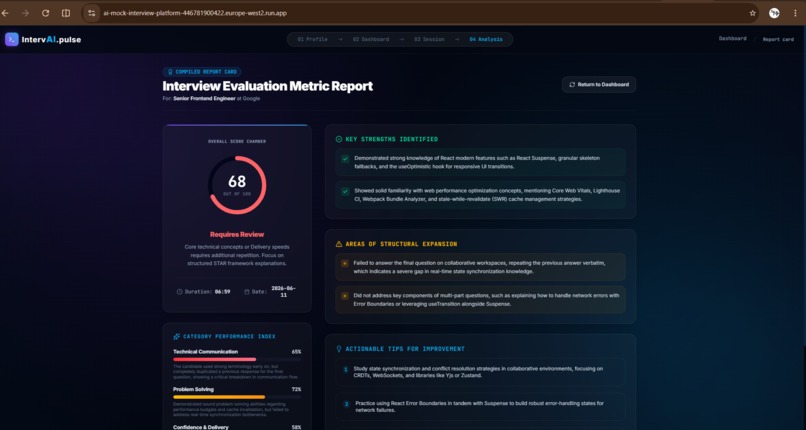The image size is (806, 430).
Task: Click the Problem Solving 72% value
Action: click(x=296, y=389)
